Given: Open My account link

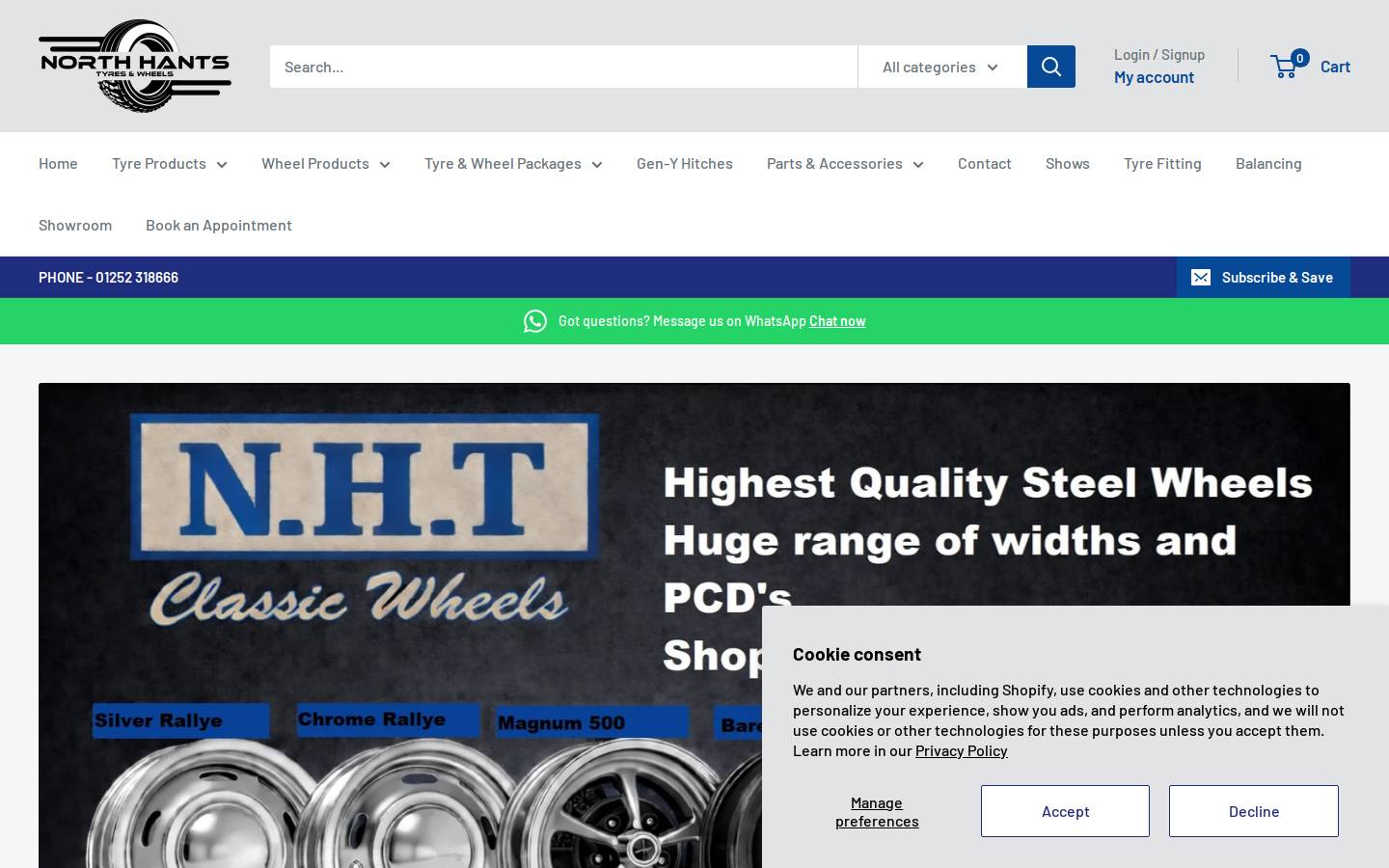Looking at the screenshot, I should 1154,77.
